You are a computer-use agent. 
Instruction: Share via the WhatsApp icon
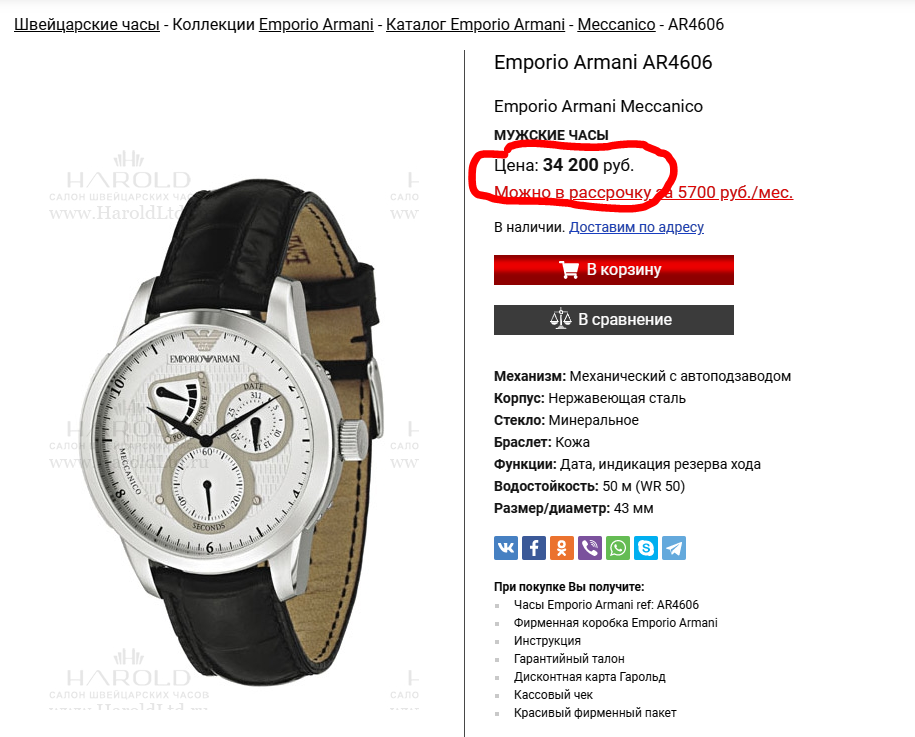(x=618, y=548)
